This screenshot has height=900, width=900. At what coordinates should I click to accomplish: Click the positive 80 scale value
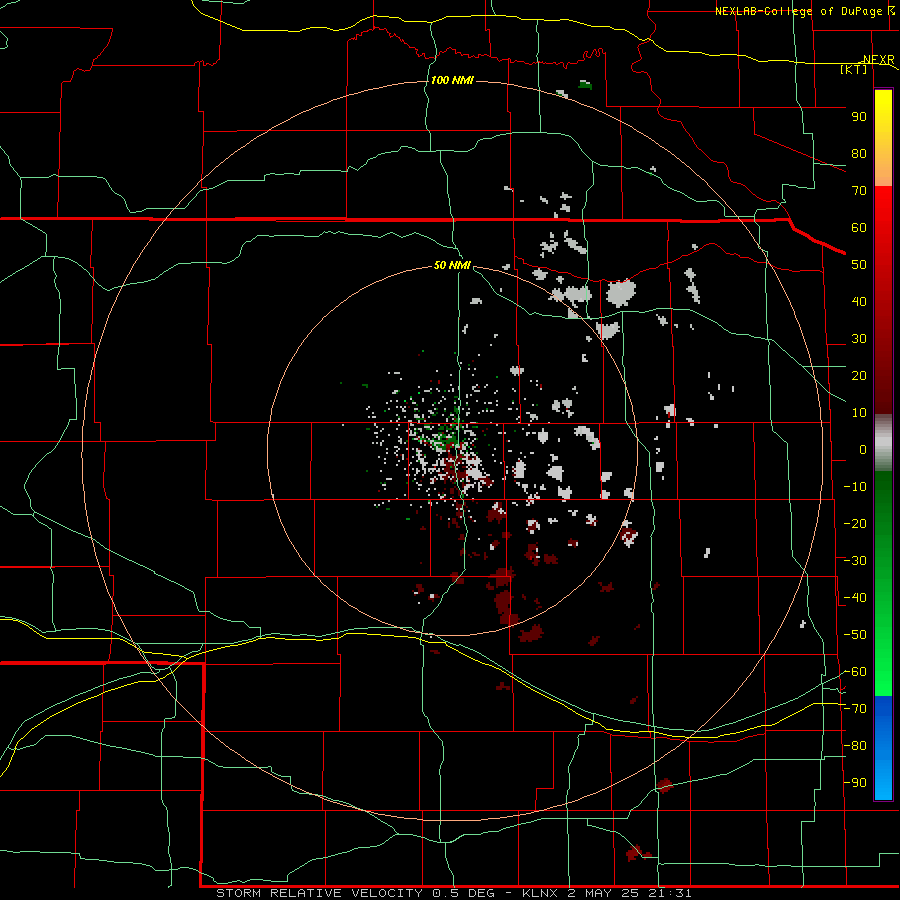coord(859,154)
